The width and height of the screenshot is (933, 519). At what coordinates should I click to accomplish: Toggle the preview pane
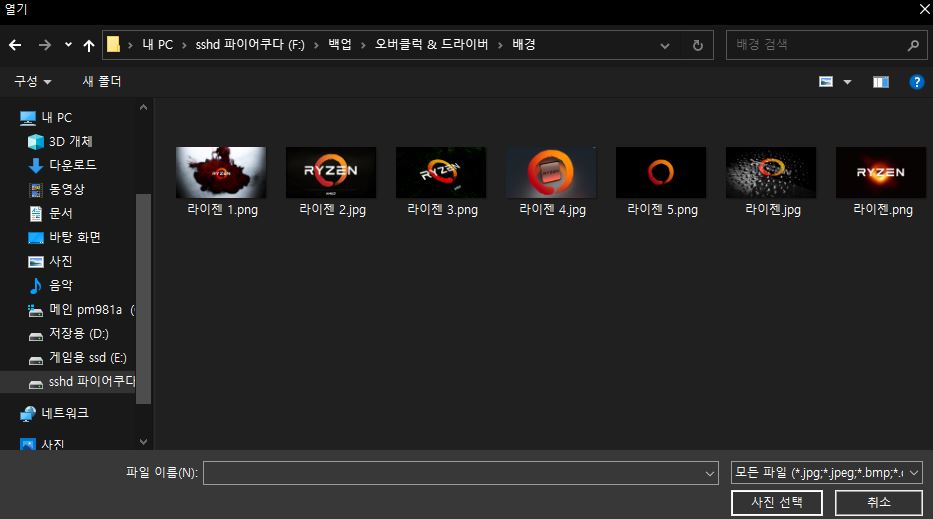pyautogui.click(x=881, y=82)
